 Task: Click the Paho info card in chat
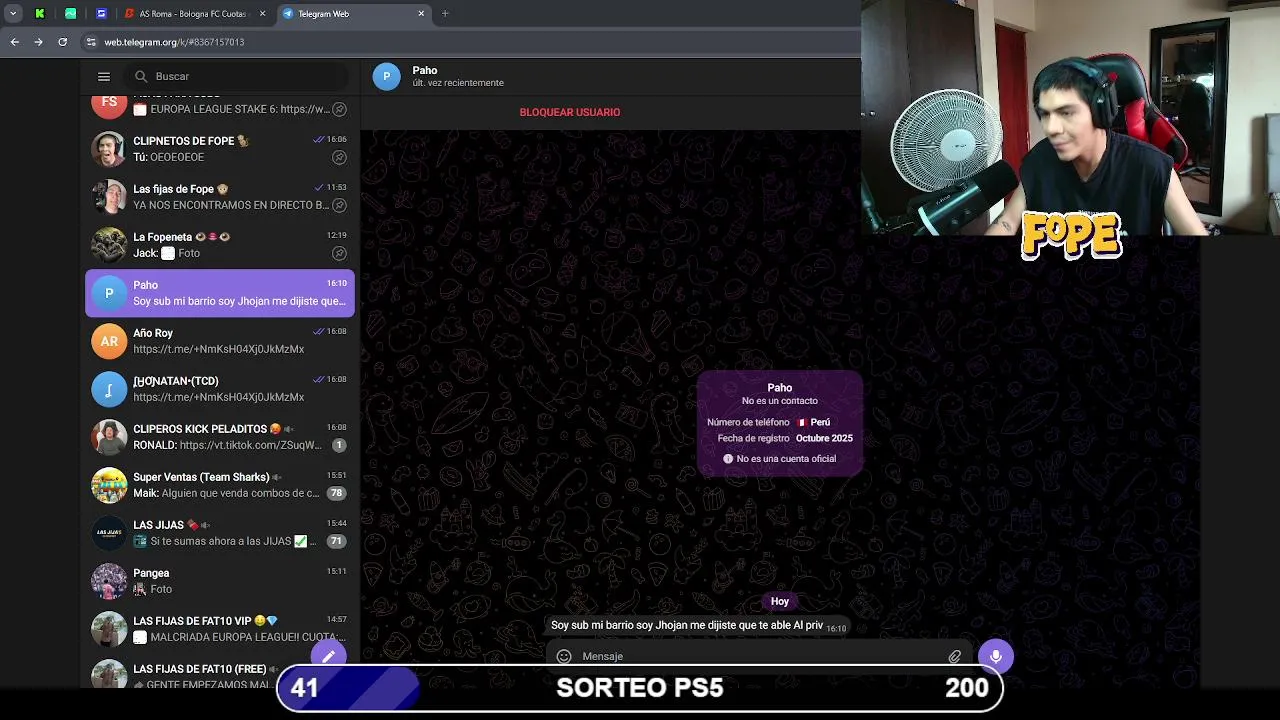pyautogui.click(x=780, y=423)
